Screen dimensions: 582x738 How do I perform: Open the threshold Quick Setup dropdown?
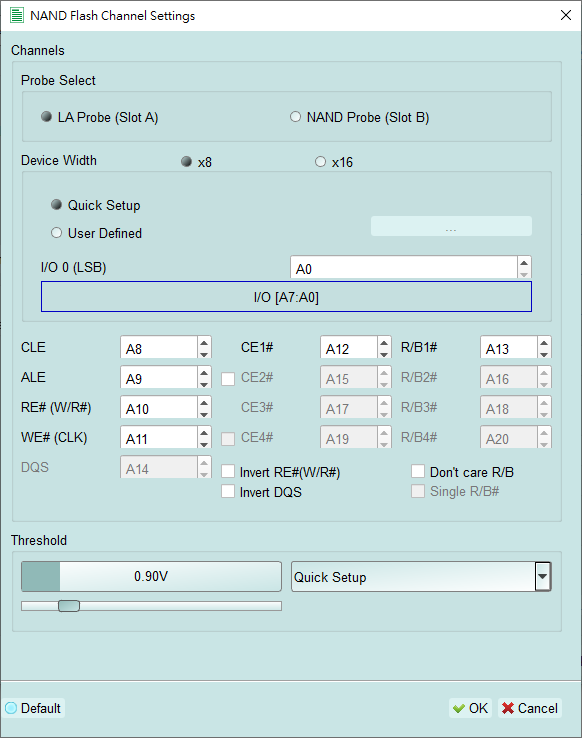click(542, 576)
